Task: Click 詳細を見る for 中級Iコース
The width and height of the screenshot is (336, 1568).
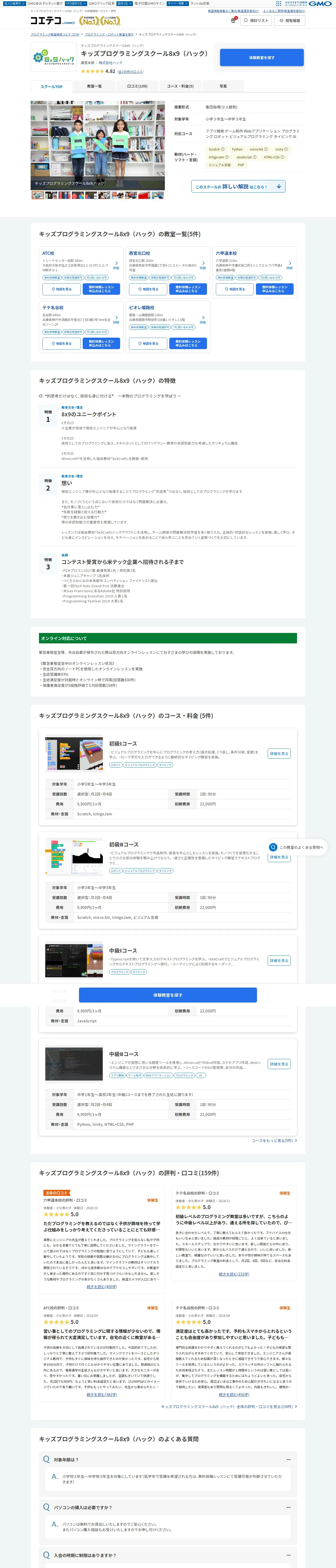Action: (279, 960)
